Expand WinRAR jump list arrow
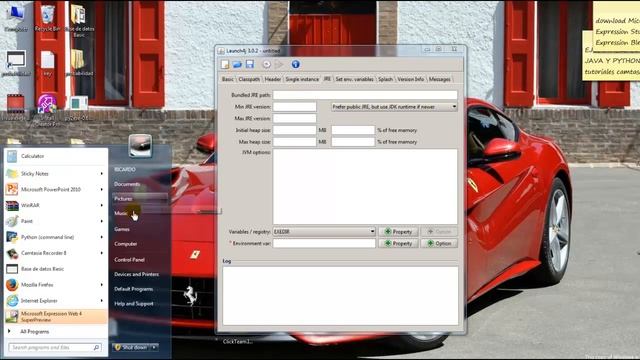 point(102,205)
